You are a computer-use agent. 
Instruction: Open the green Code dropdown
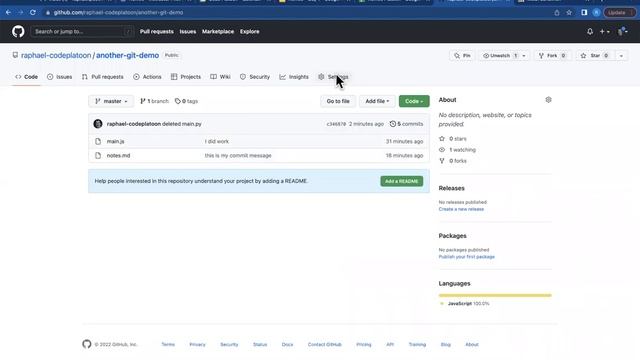tap(414, 101)
